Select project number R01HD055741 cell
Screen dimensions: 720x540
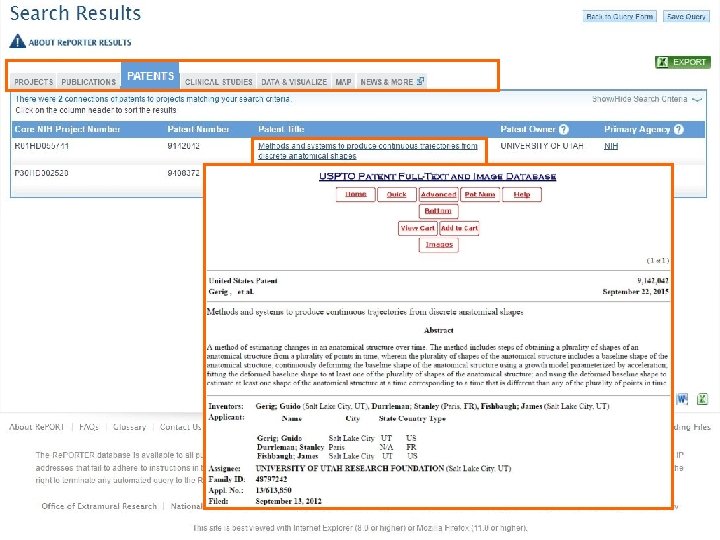click(42, 146)
